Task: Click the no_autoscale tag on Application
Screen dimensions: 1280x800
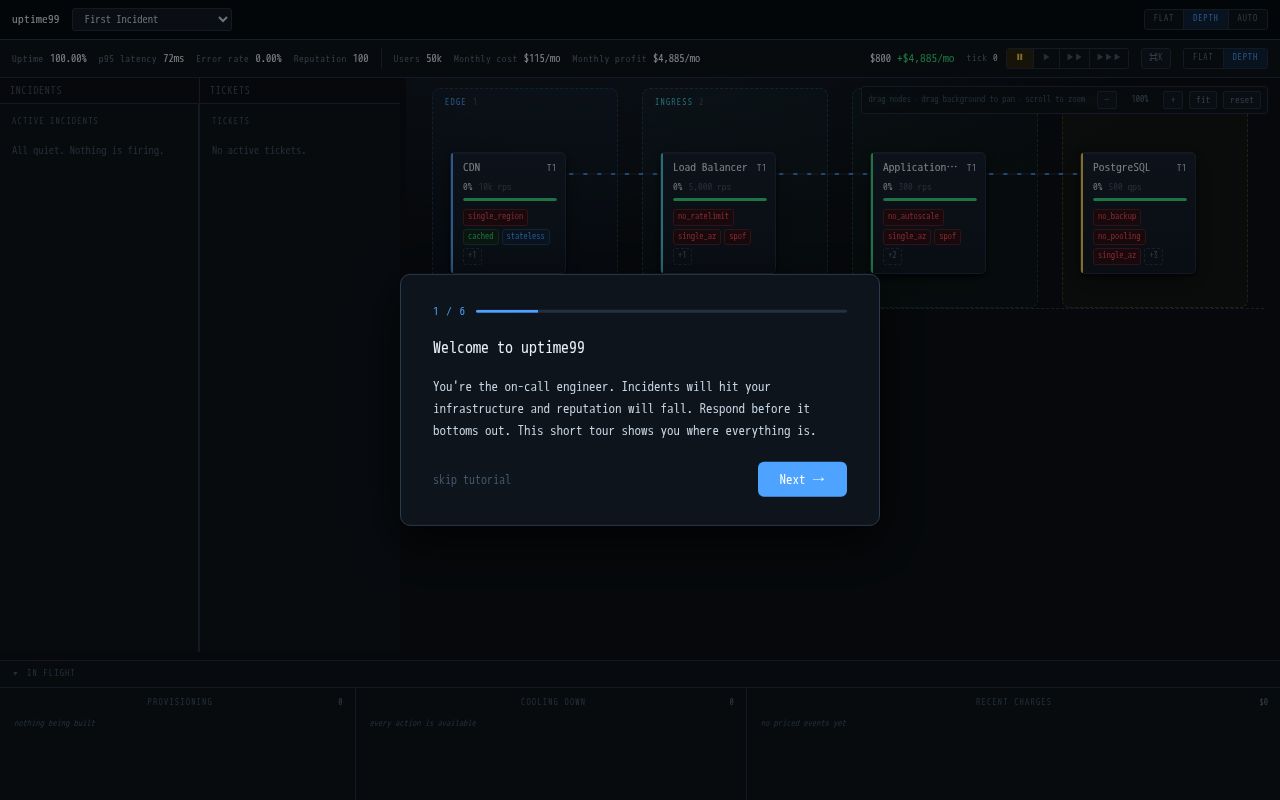Action: [x=913, y=217]
